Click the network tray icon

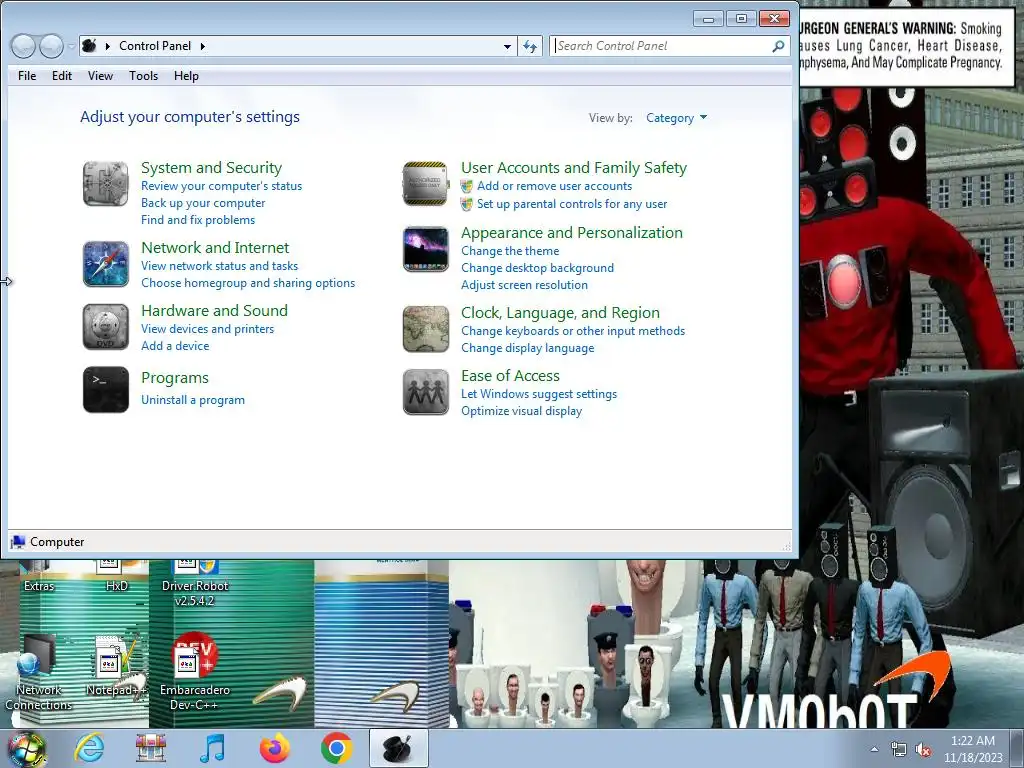(899, 750)
